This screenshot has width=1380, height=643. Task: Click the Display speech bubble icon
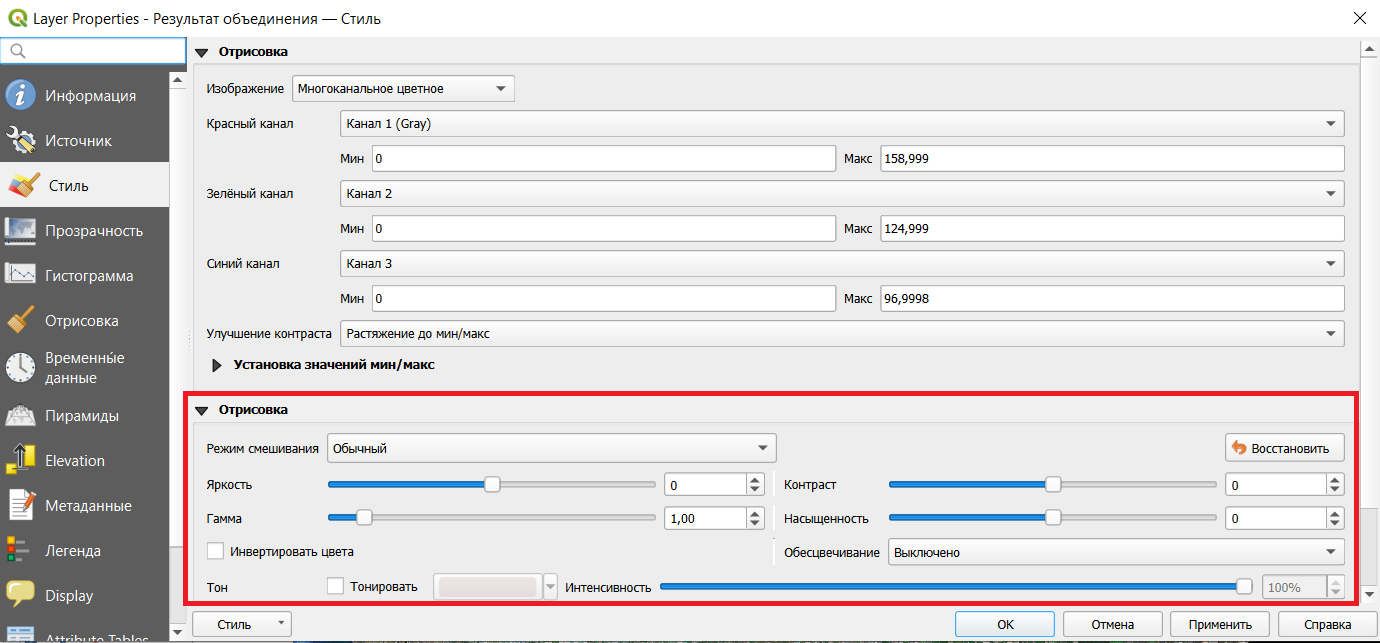click(x=20, y=596)
